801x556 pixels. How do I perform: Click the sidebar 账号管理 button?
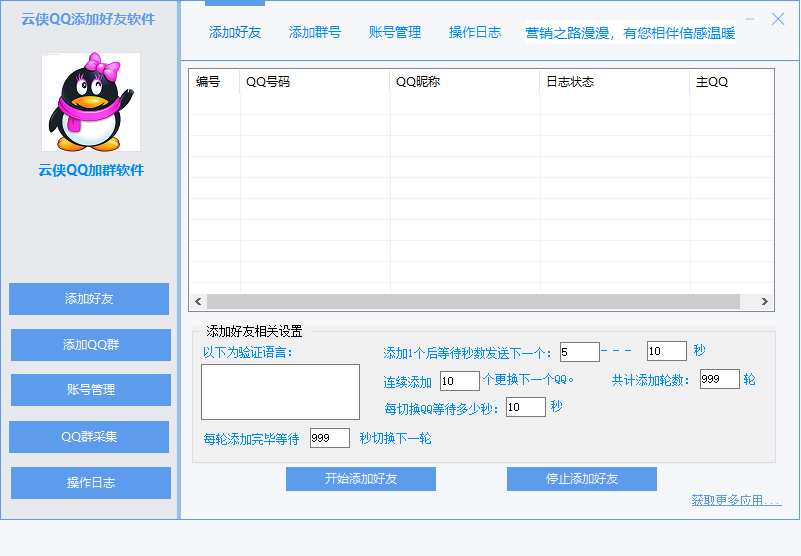click(91, 390)
